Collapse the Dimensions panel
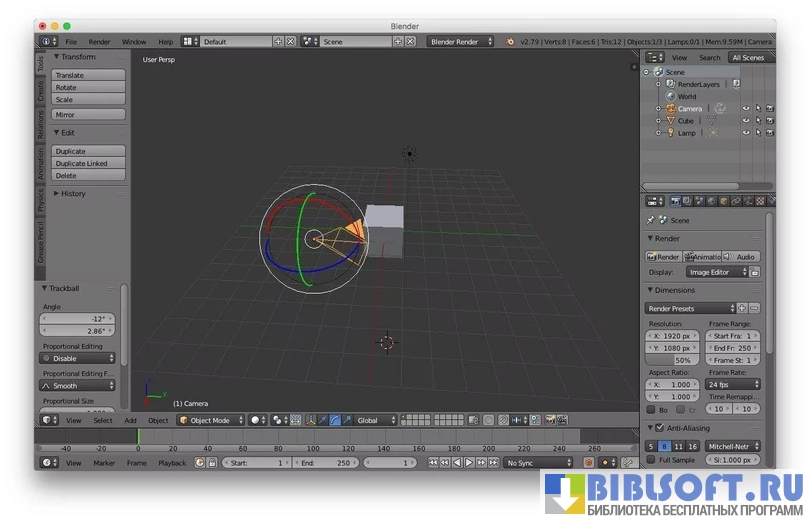 [650, 290]
